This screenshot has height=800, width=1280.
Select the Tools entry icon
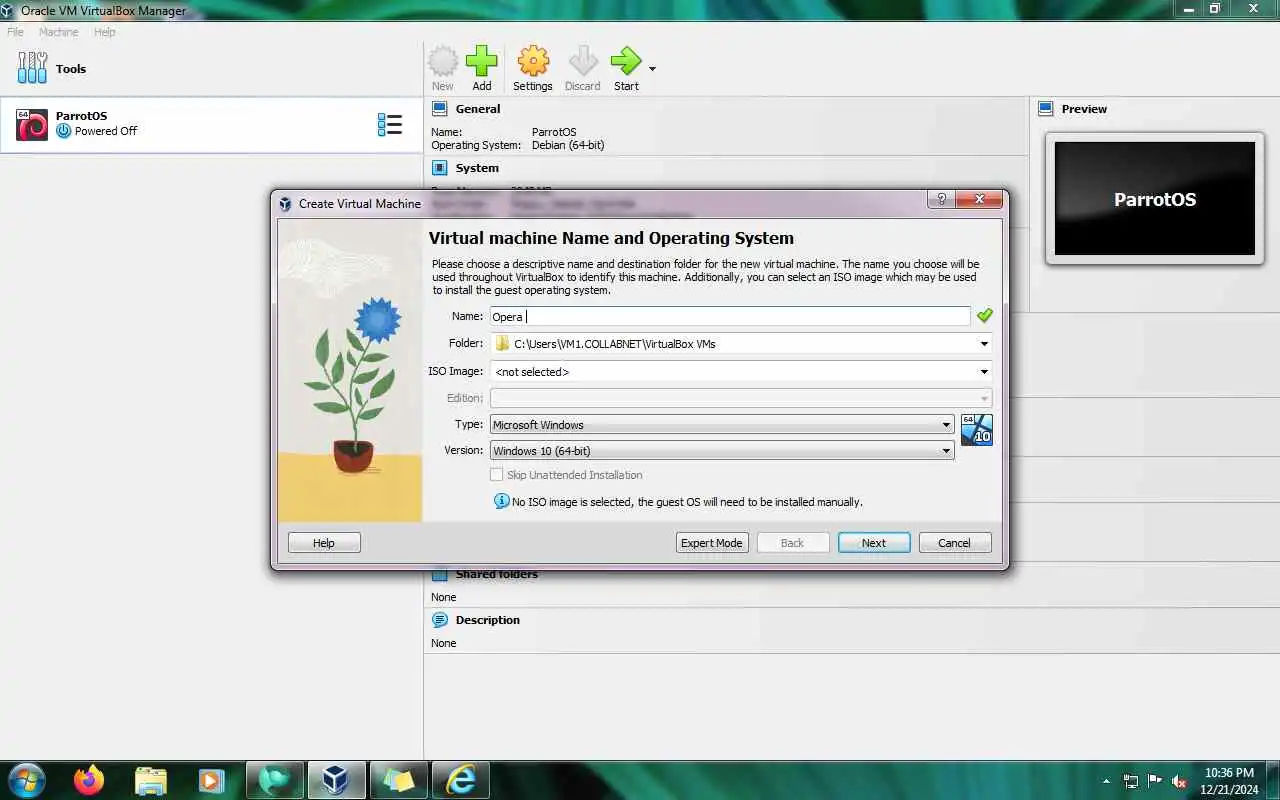(32, 68)
